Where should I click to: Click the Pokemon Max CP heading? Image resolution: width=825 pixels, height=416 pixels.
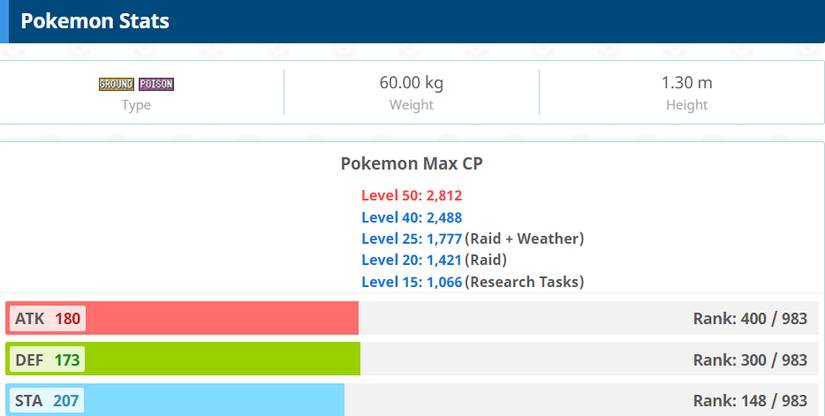tap(411, 164)
